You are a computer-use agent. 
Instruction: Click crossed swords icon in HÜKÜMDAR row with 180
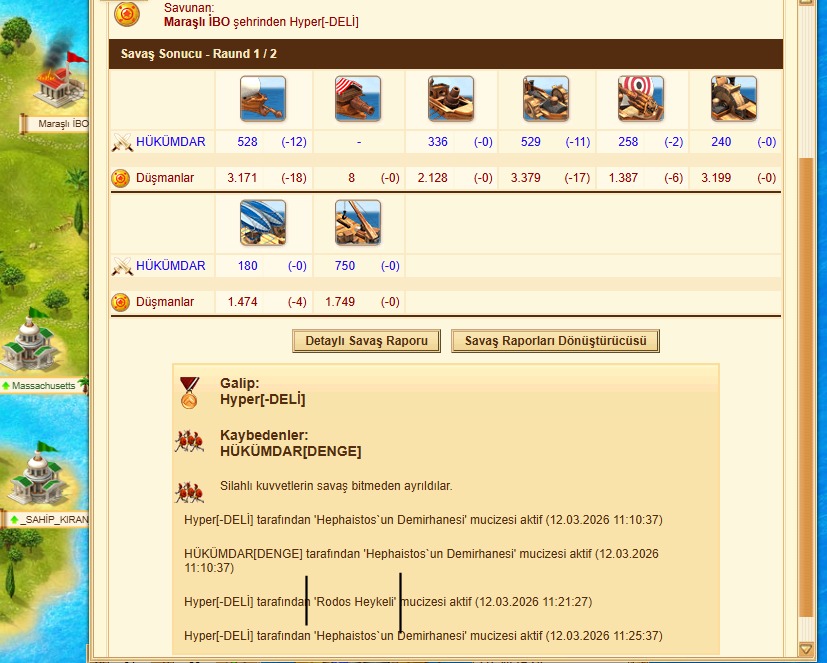122,266
